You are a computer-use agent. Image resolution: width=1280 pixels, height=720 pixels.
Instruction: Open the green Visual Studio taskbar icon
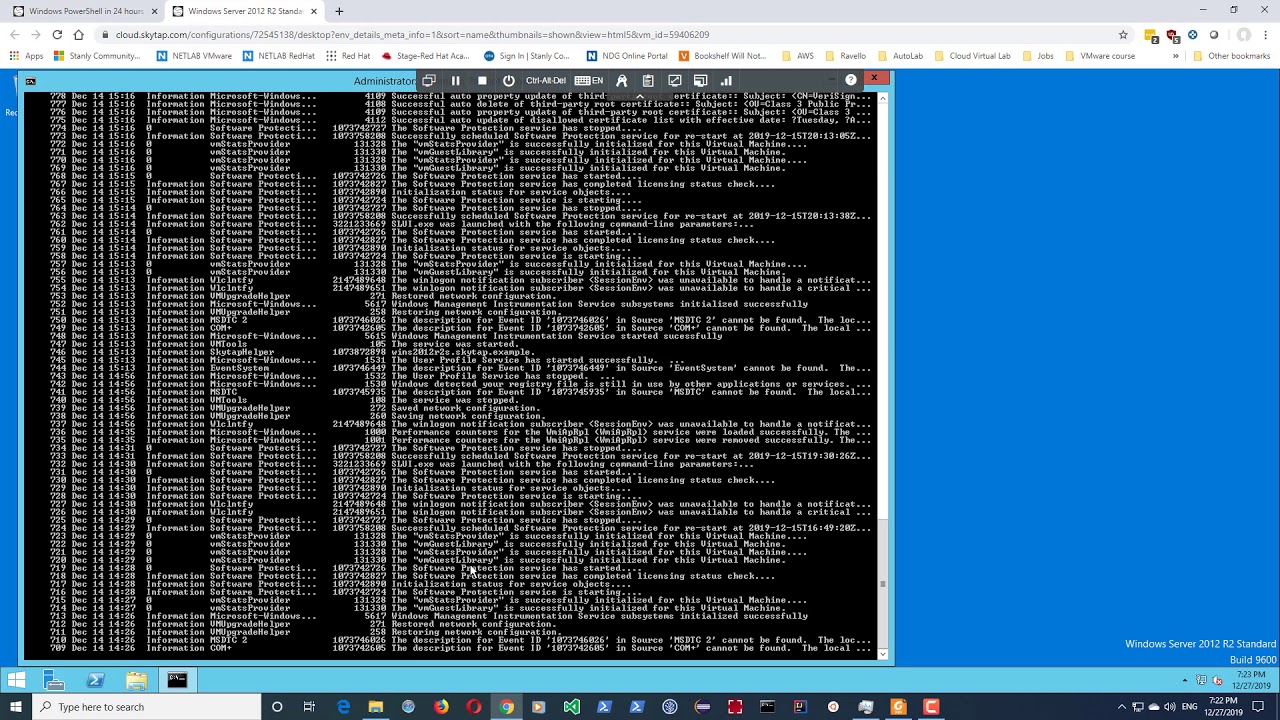pos(571,707)
